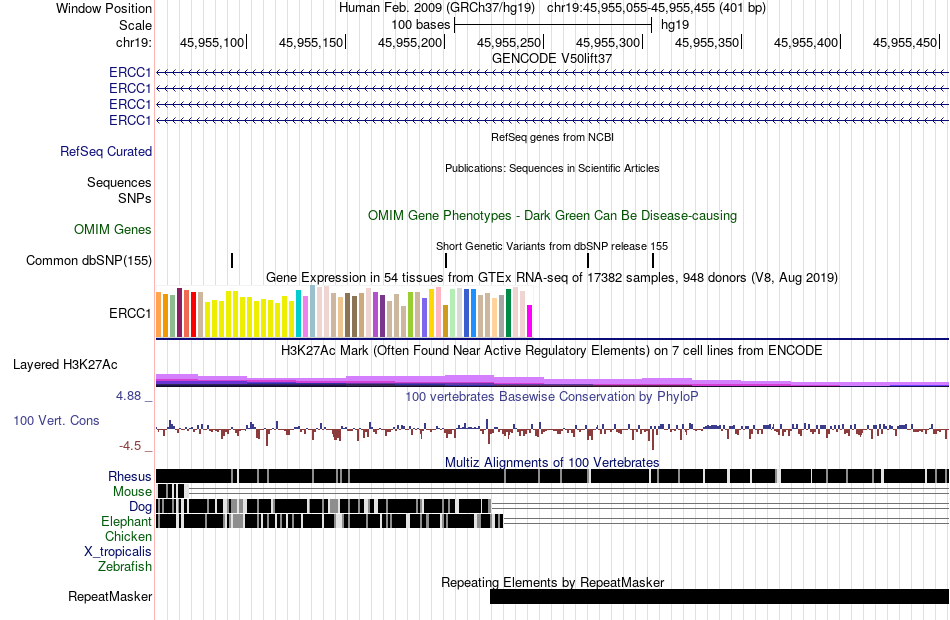The height and width of the screenshot is (620, 950).
Task: Open 100 vertebrates Basewise Conservation by PhyloP title
Action: [552, 397]
